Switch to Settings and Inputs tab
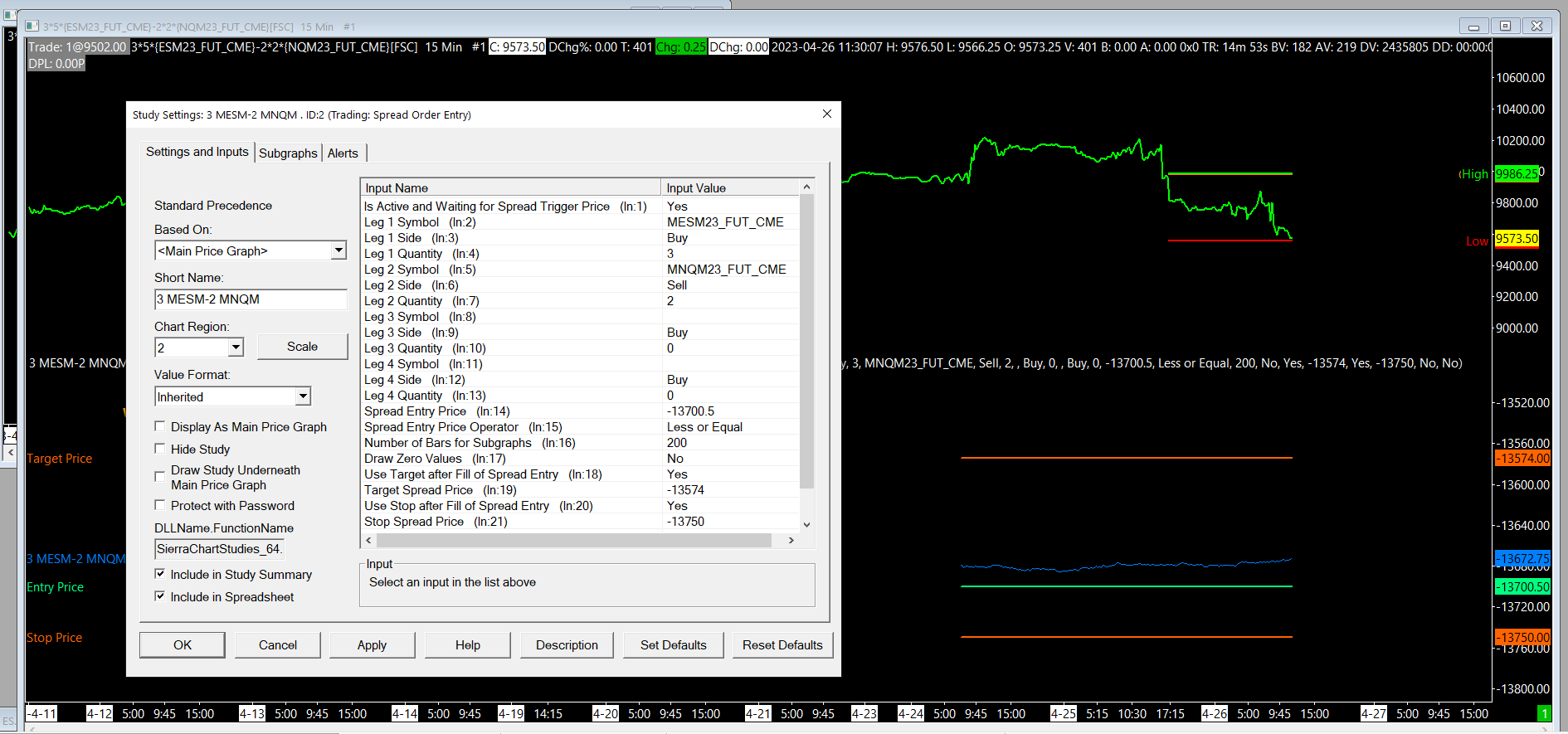 [x=197, y=152]
